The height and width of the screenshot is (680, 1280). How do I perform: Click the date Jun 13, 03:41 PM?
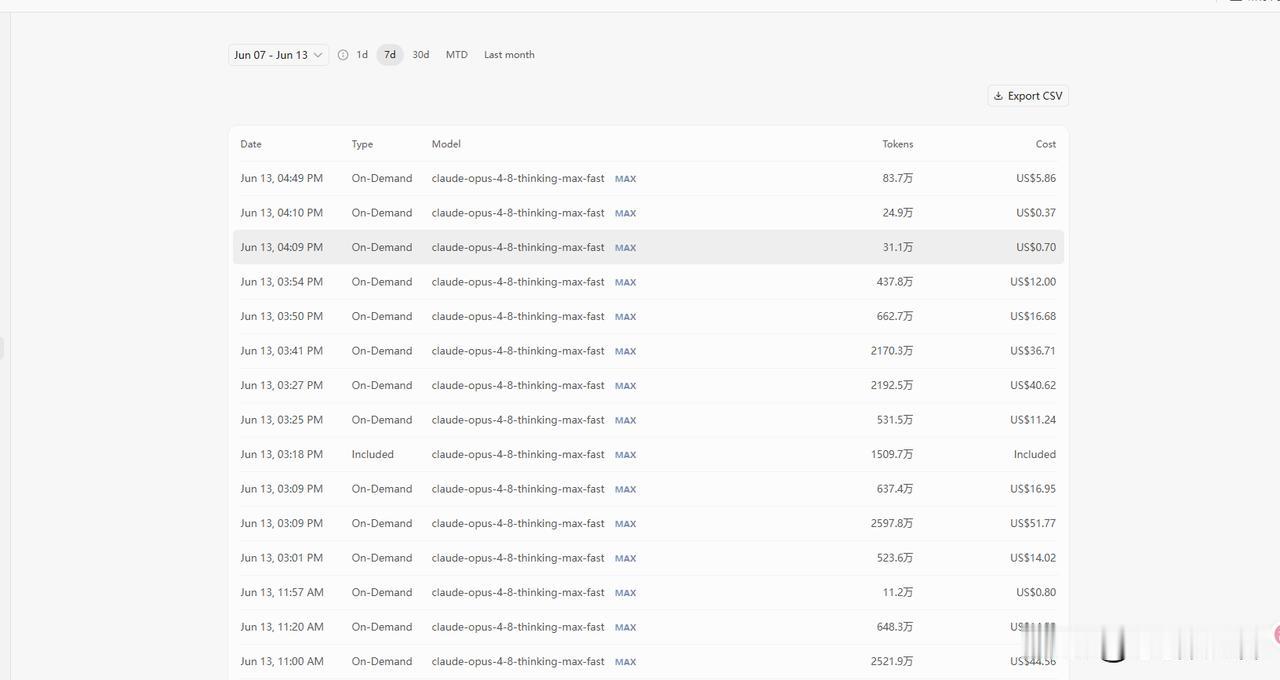tap(281, 351)
